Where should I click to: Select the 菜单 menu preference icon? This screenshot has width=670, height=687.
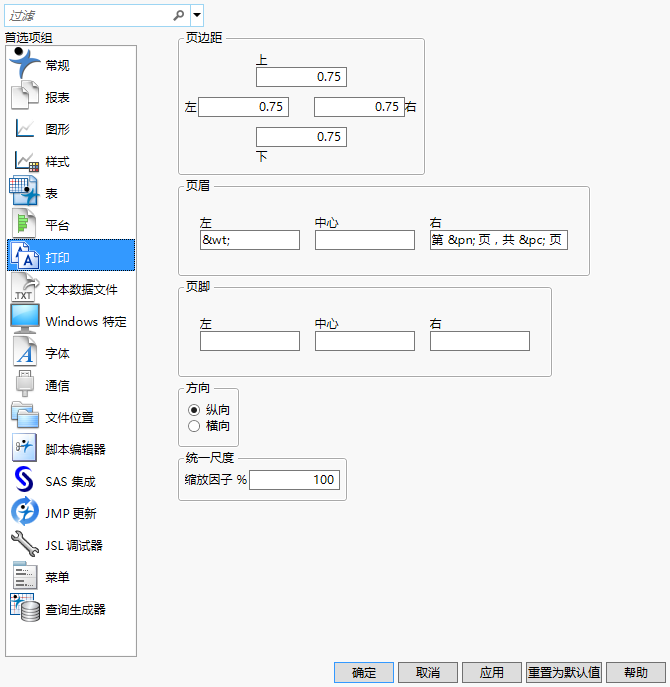25,575
